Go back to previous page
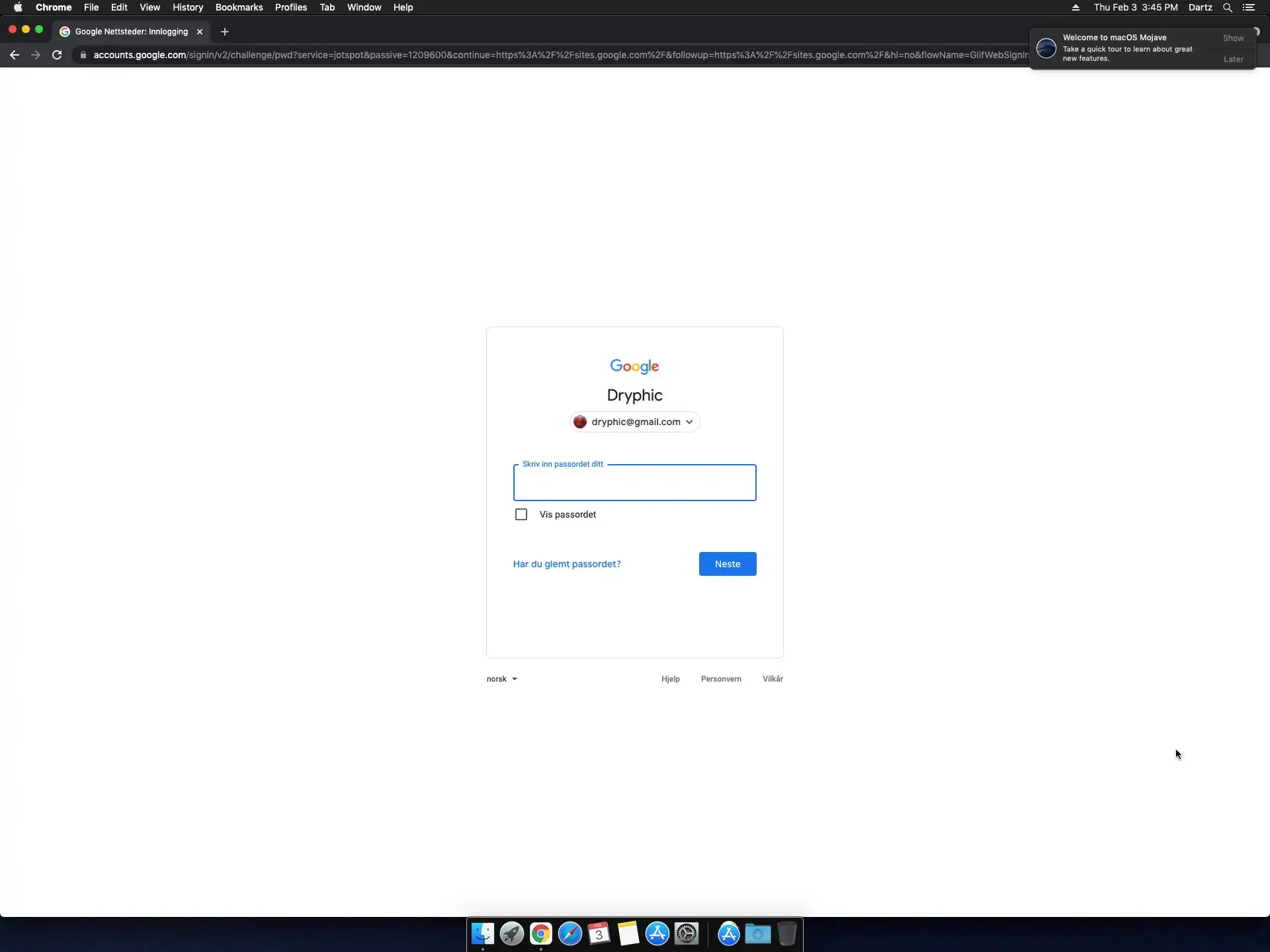The height and width of the screenshot is (952, 1270). pos(15,55)
